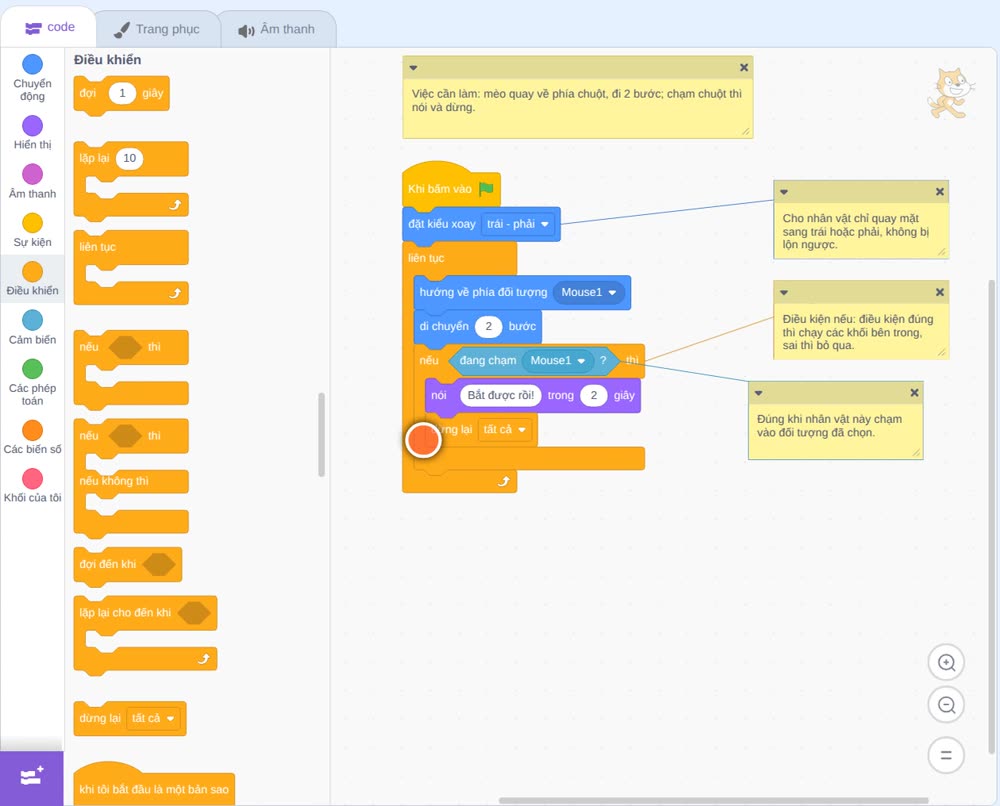Collapse the 'Việc cần làm' comment note

[x=413, y=68]
